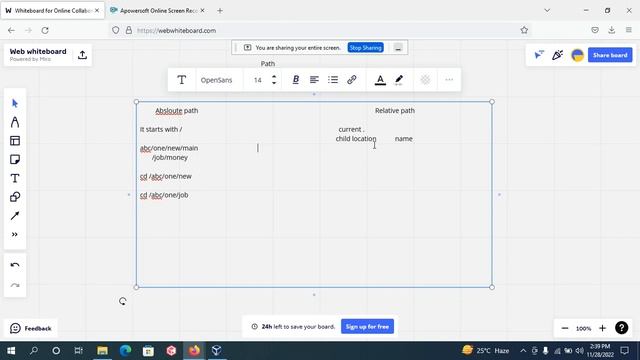
Task: Click the font size 14 field
Action: 258,80
